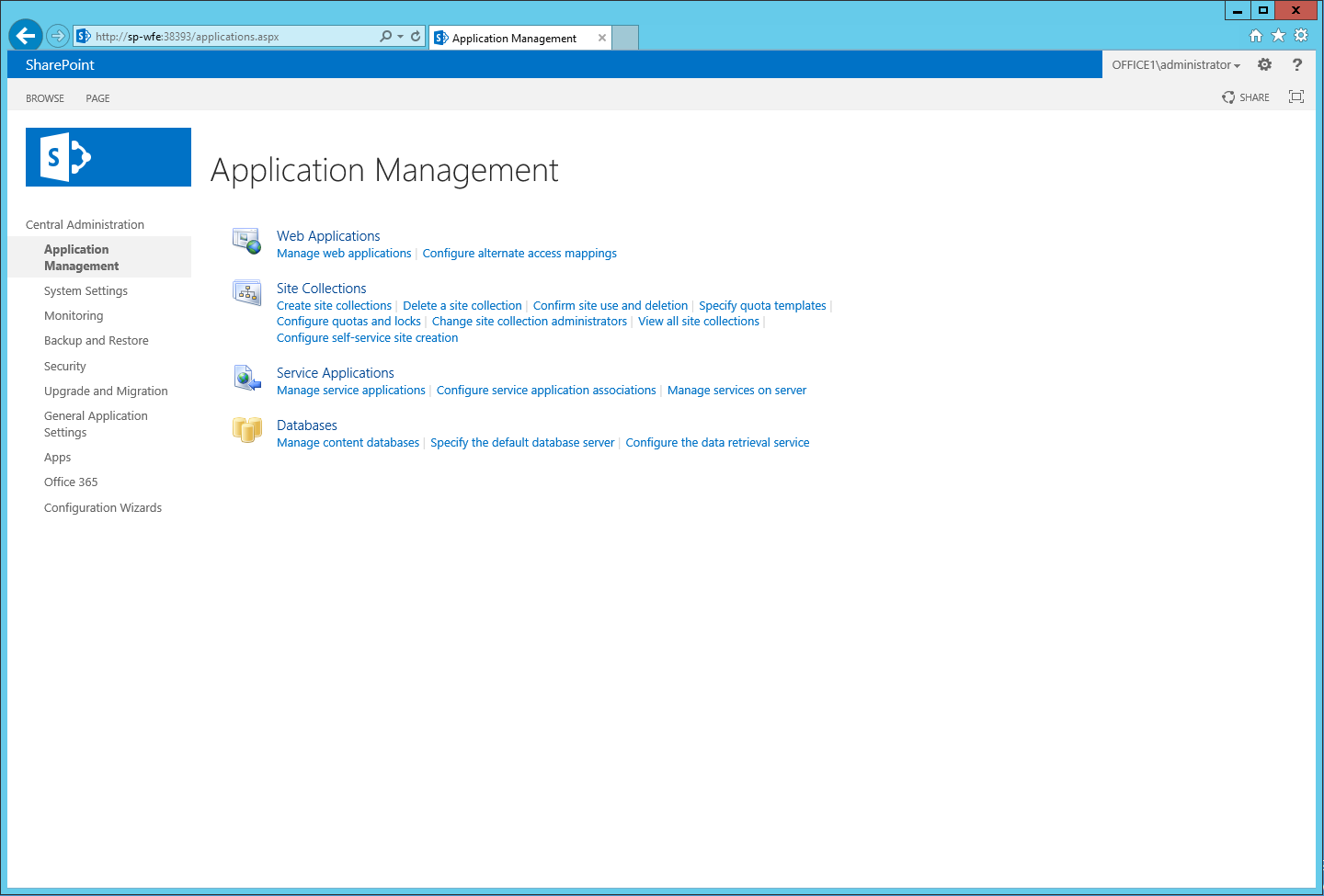
Task: Click the Databases section icon
Action: [x=247, y=430]
